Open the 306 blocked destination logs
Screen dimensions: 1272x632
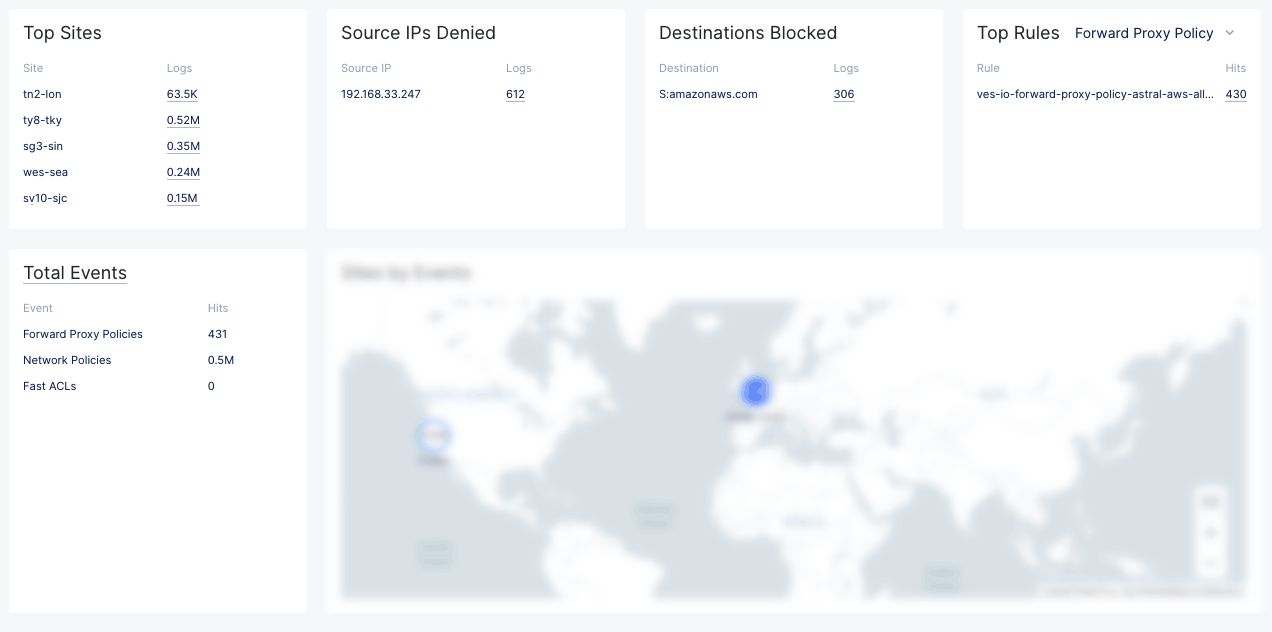843,94
